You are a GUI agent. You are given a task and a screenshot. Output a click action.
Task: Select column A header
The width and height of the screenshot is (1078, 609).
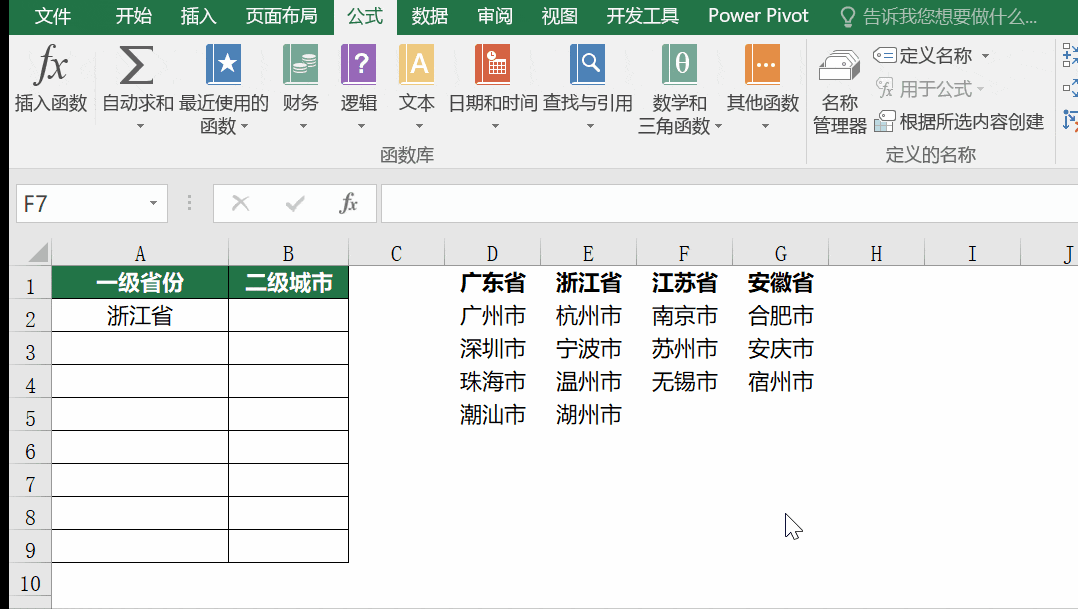coord(140,254)
